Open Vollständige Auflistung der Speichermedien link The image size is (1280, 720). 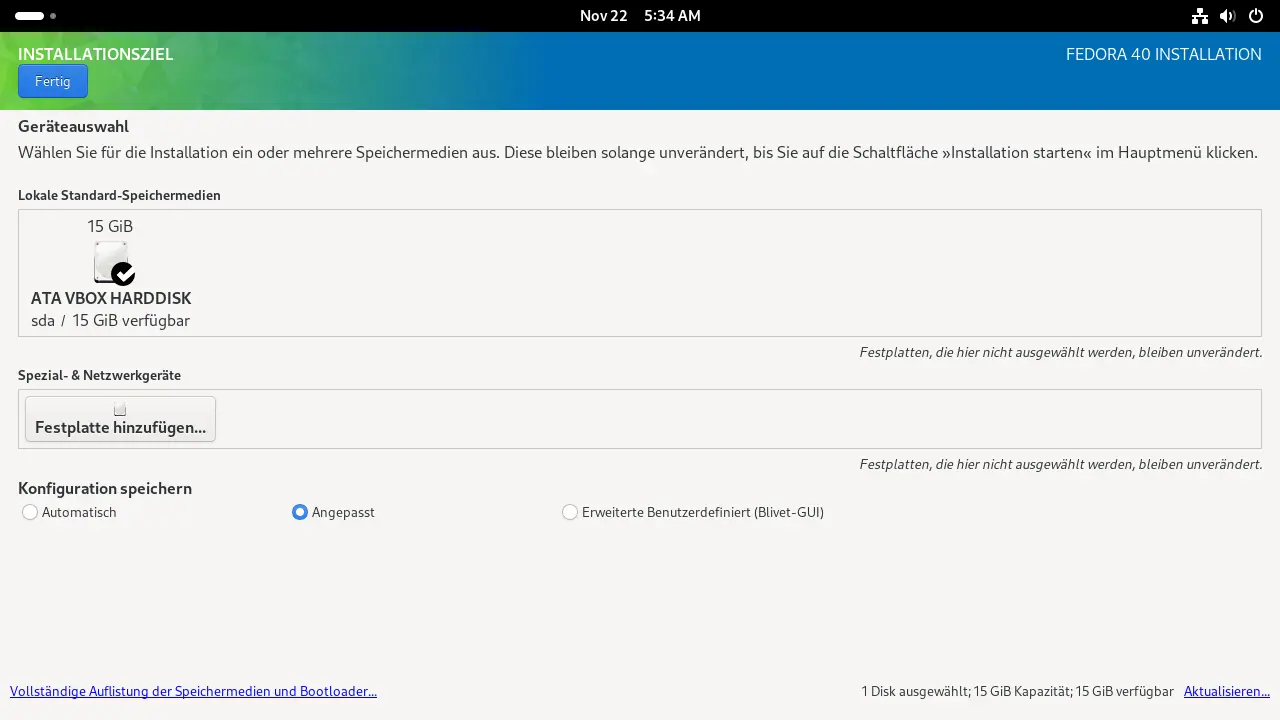[x=193, y=691]
